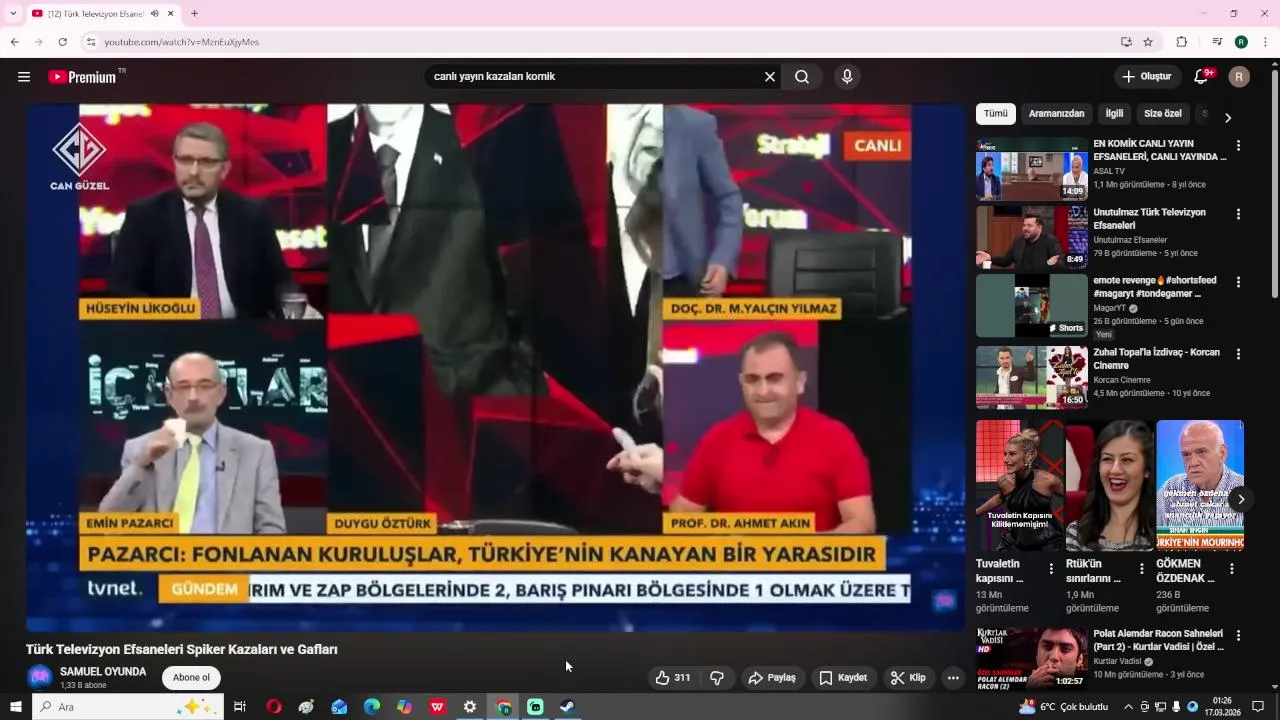Image resolution: width=1280 pixels, height=720 pixels.
Task: Open YouTube account avatar menu
Action: point(1239,77)
